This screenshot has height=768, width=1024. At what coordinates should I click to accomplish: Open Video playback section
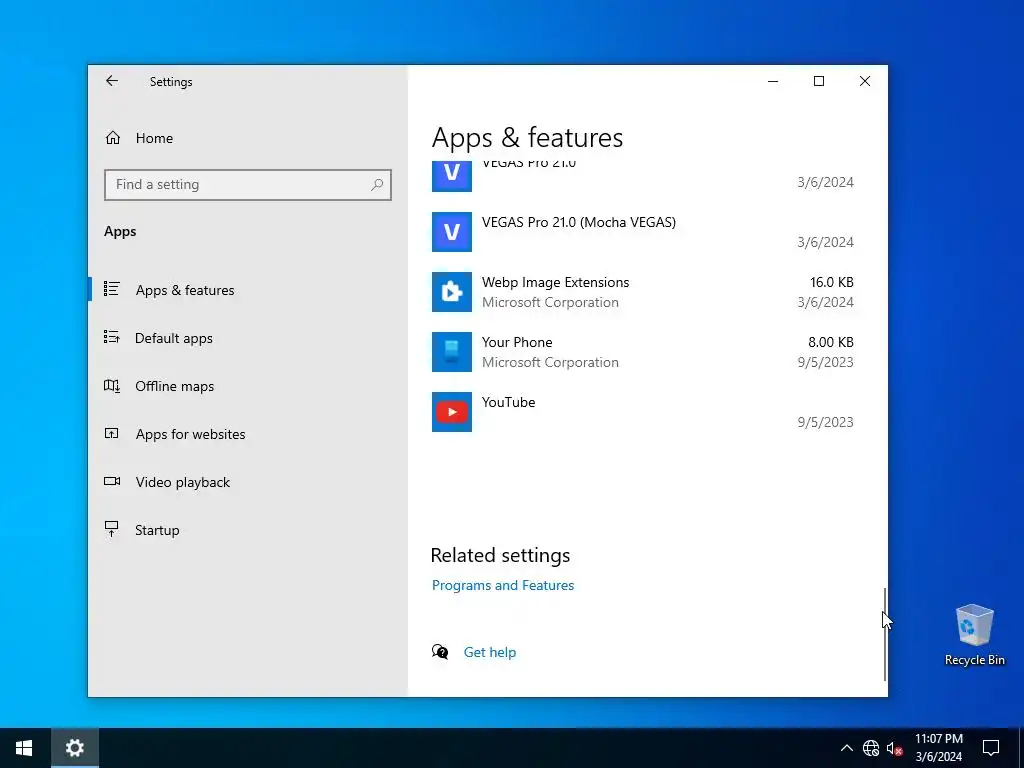[183, 482]
